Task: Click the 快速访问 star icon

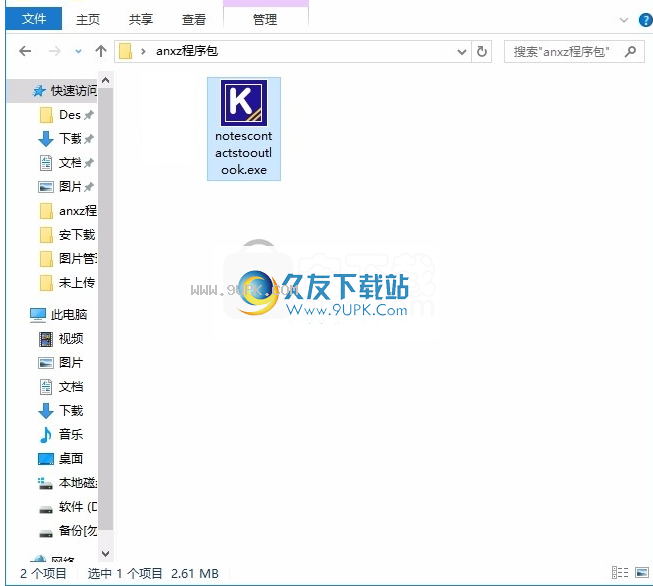Action: 39,91
